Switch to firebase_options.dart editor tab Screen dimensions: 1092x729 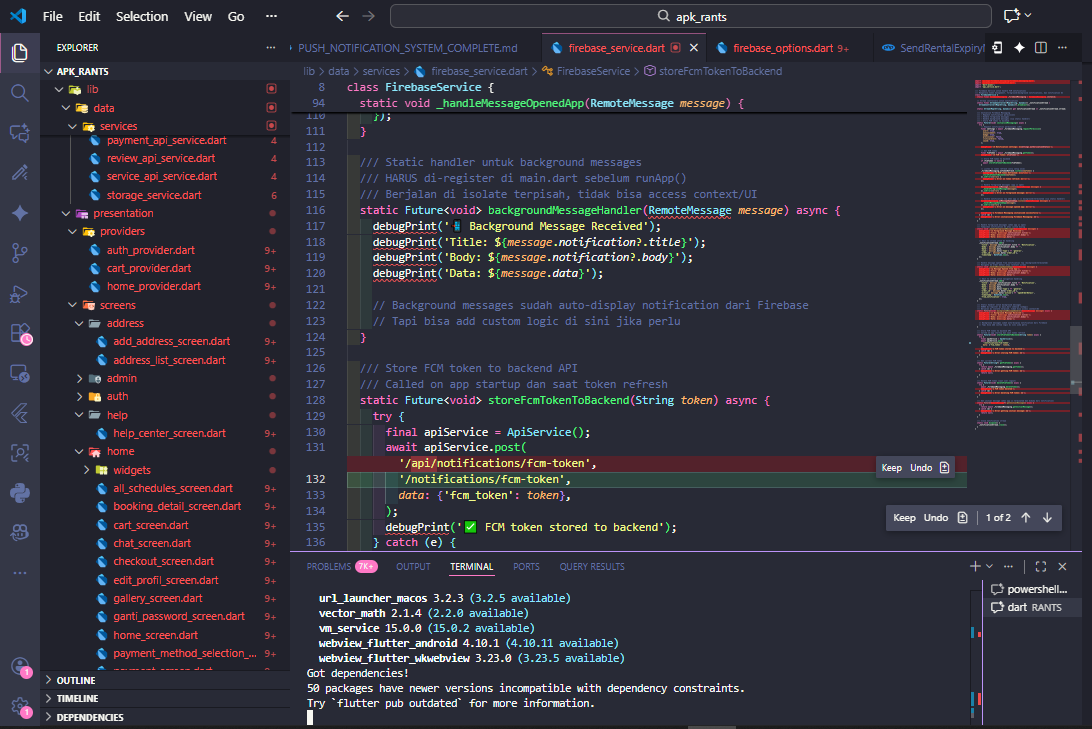[x=782, y=47]
